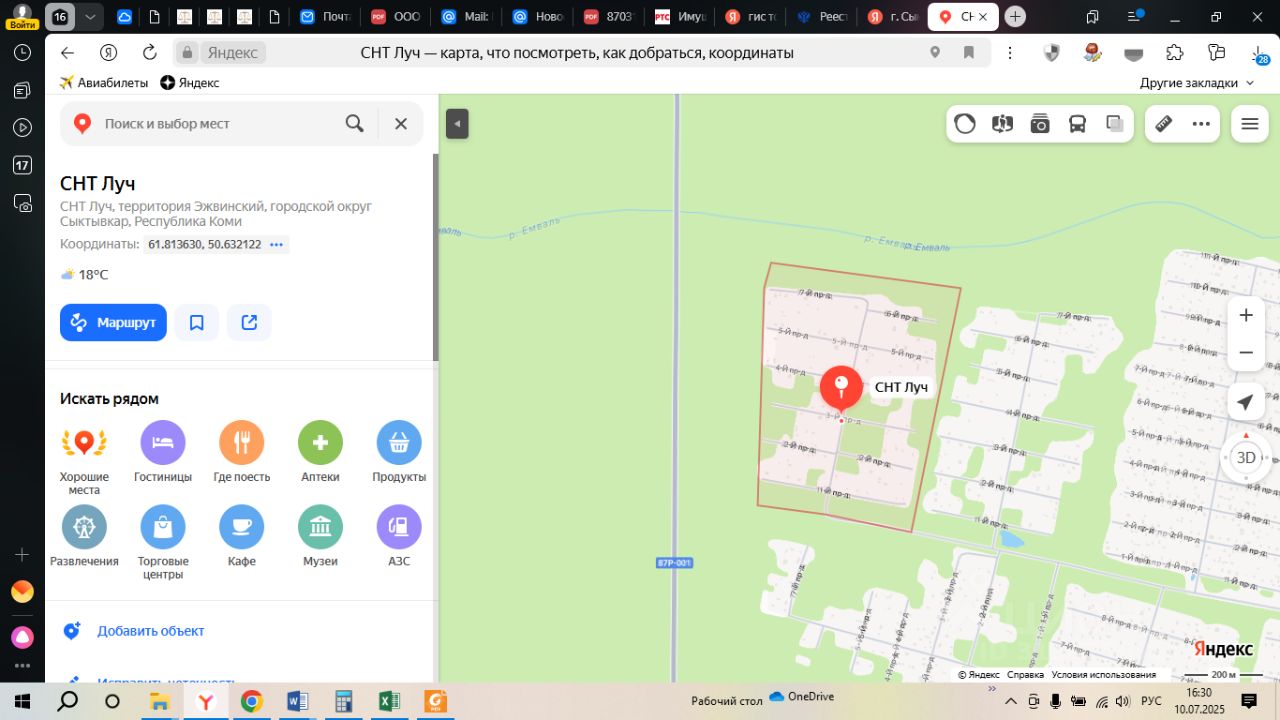Toggle the traffic layer icon on map toolbar

(965, 124)
